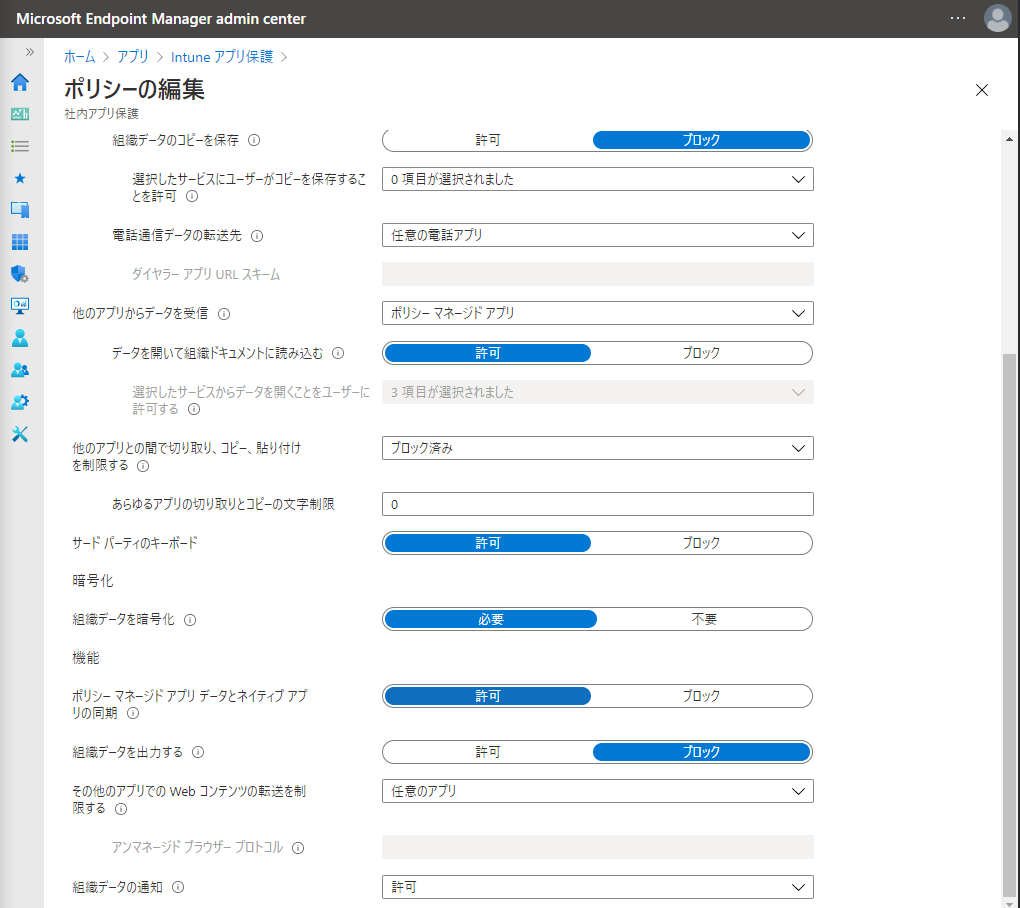Show info for 切り取り、コピー、貼り付けを制限する
Image resolution: width=1020 pixels, height=908 pixels.
point(143,466)
